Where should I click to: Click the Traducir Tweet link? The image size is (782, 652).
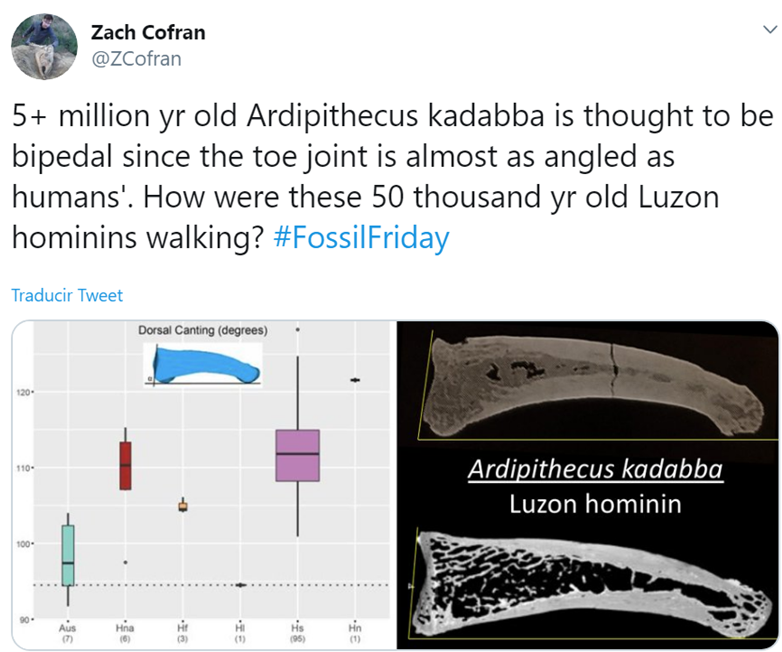[x=67, y=295]
